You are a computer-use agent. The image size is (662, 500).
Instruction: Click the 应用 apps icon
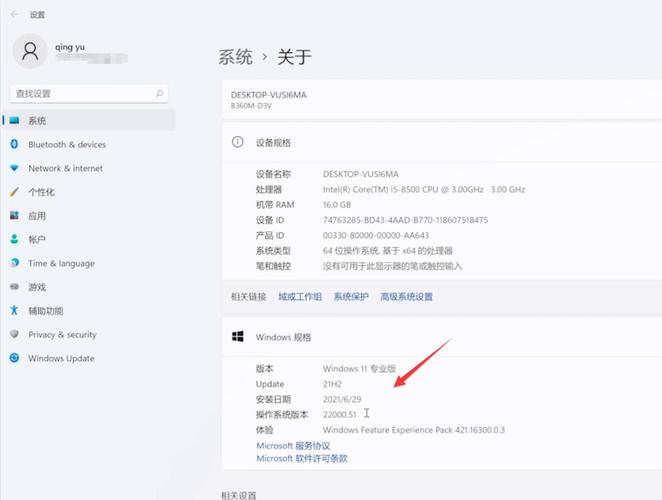click(x=14, y=215)
